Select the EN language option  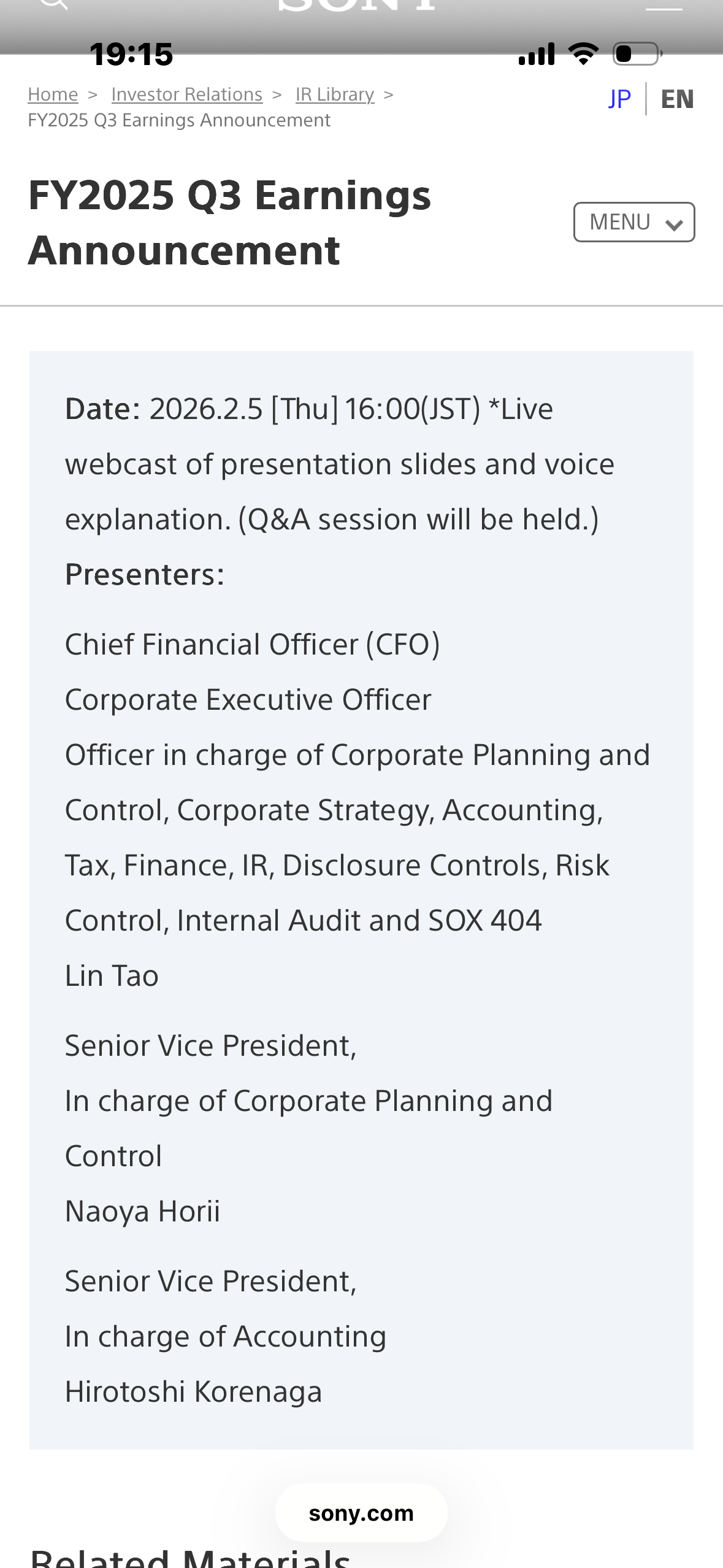pos(677,99)
